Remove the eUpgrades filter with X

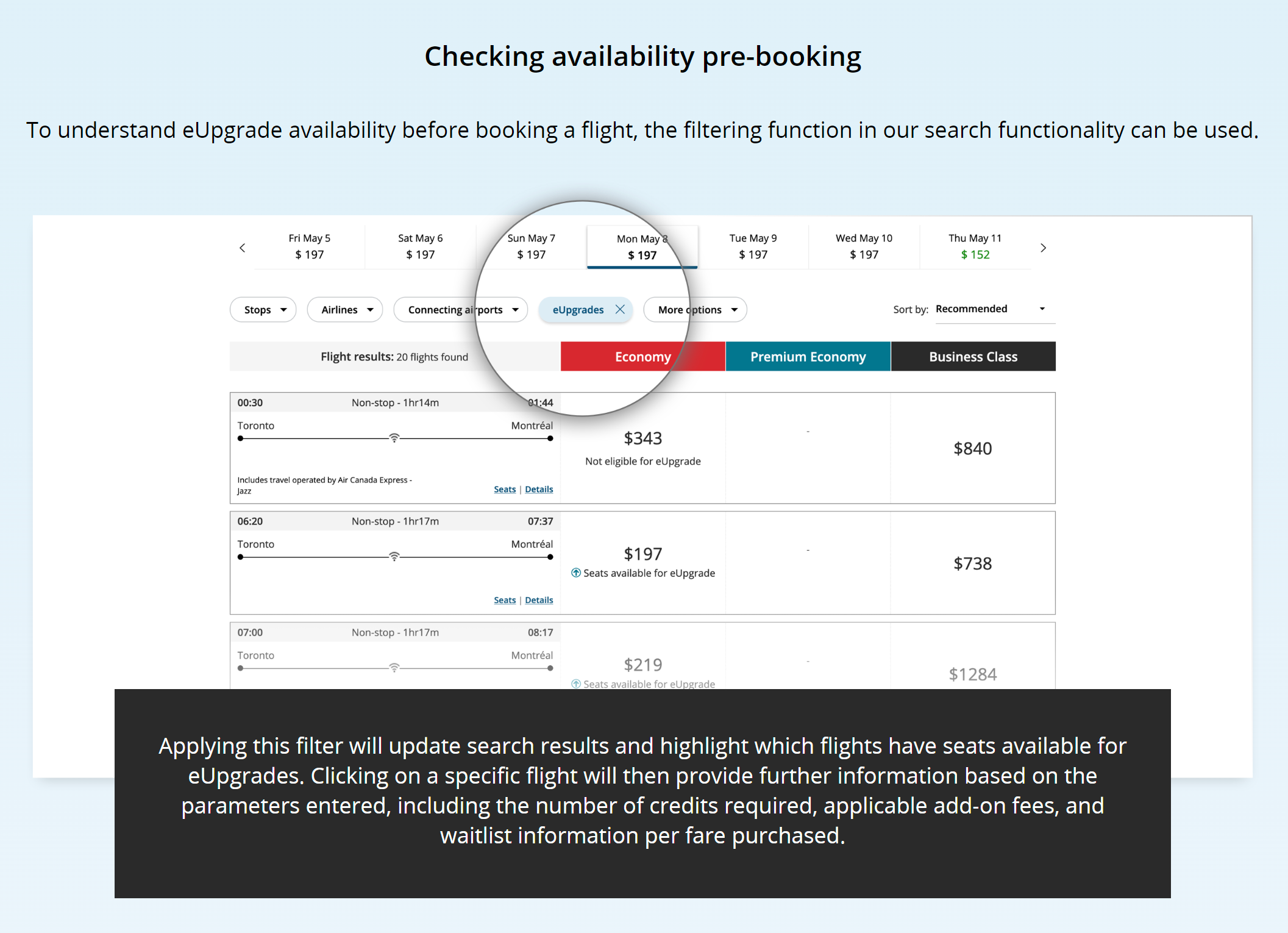(x=620, y=309)
